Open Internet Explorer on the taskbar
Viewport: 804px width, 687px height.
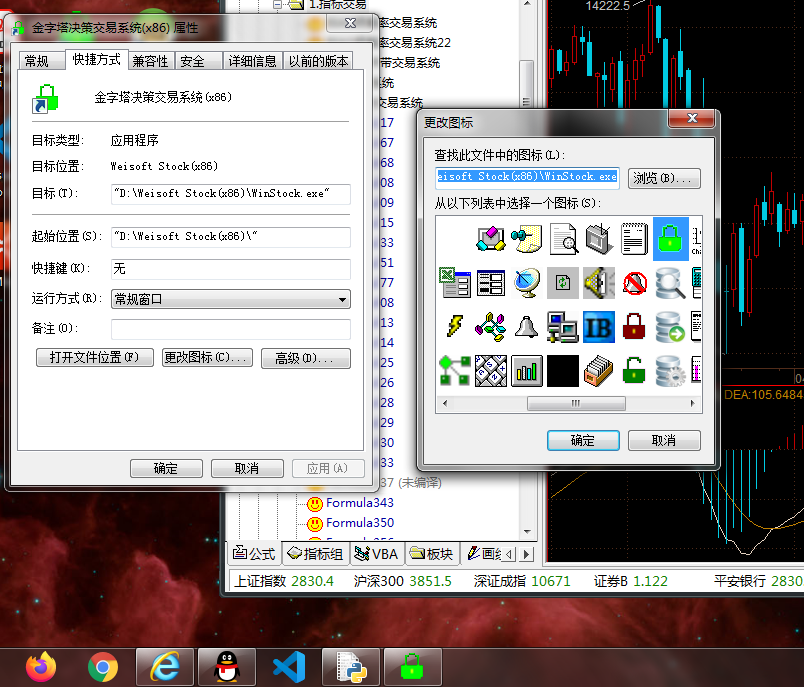click(165, 667)
